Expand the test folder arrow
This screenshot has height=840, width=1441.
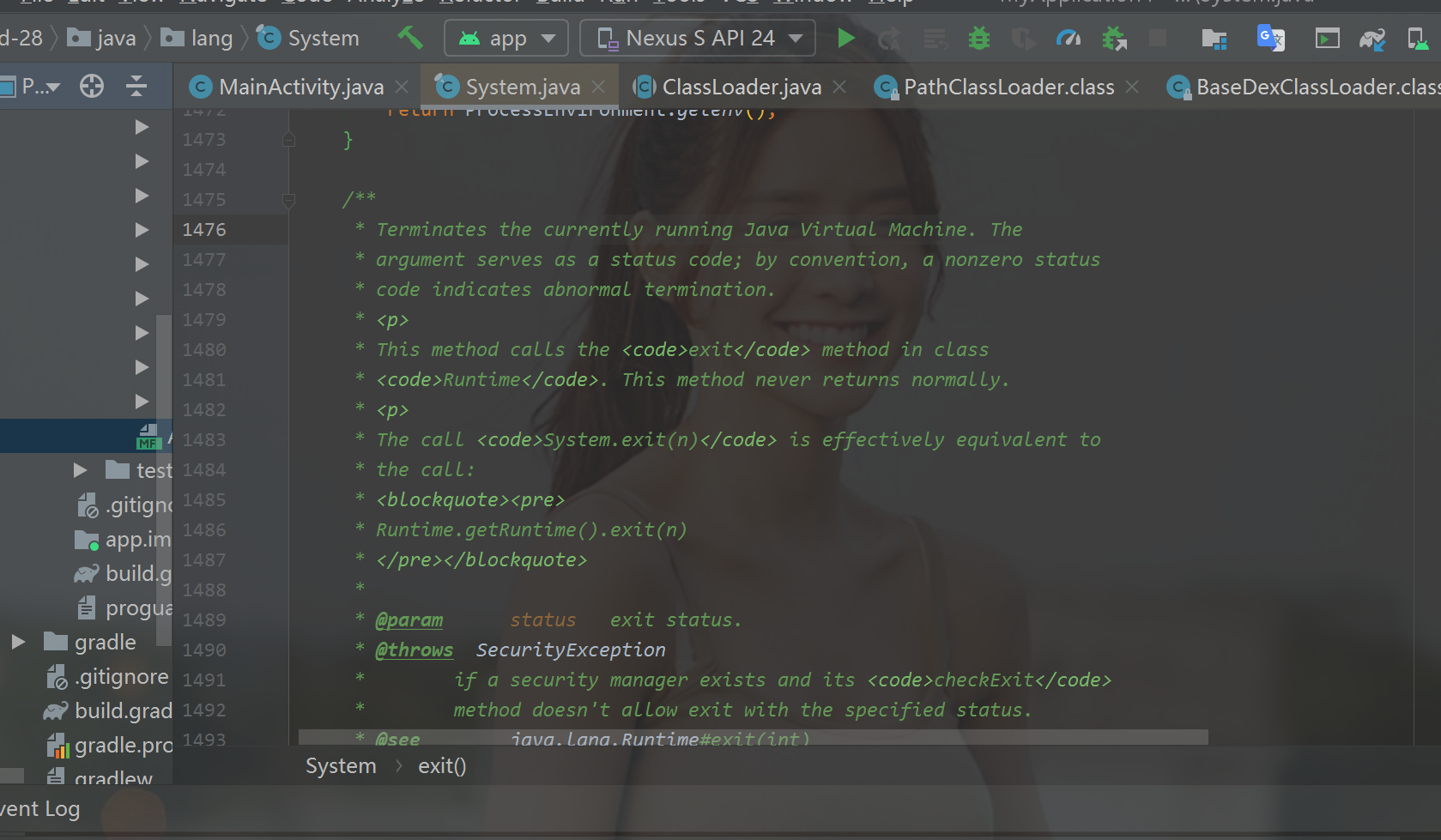80,470
